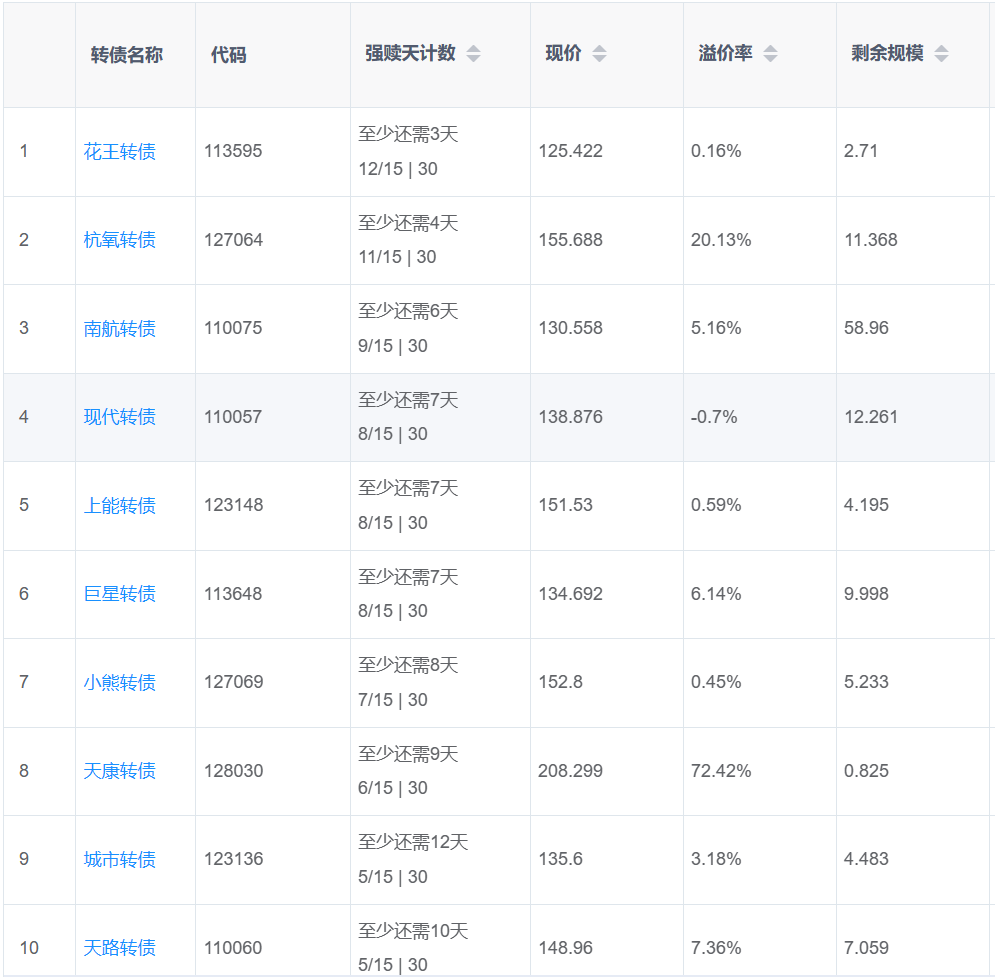This screenshot has height=980, width=995.
Task: Click the 转债名称 column header
Action: coord(126,55)
